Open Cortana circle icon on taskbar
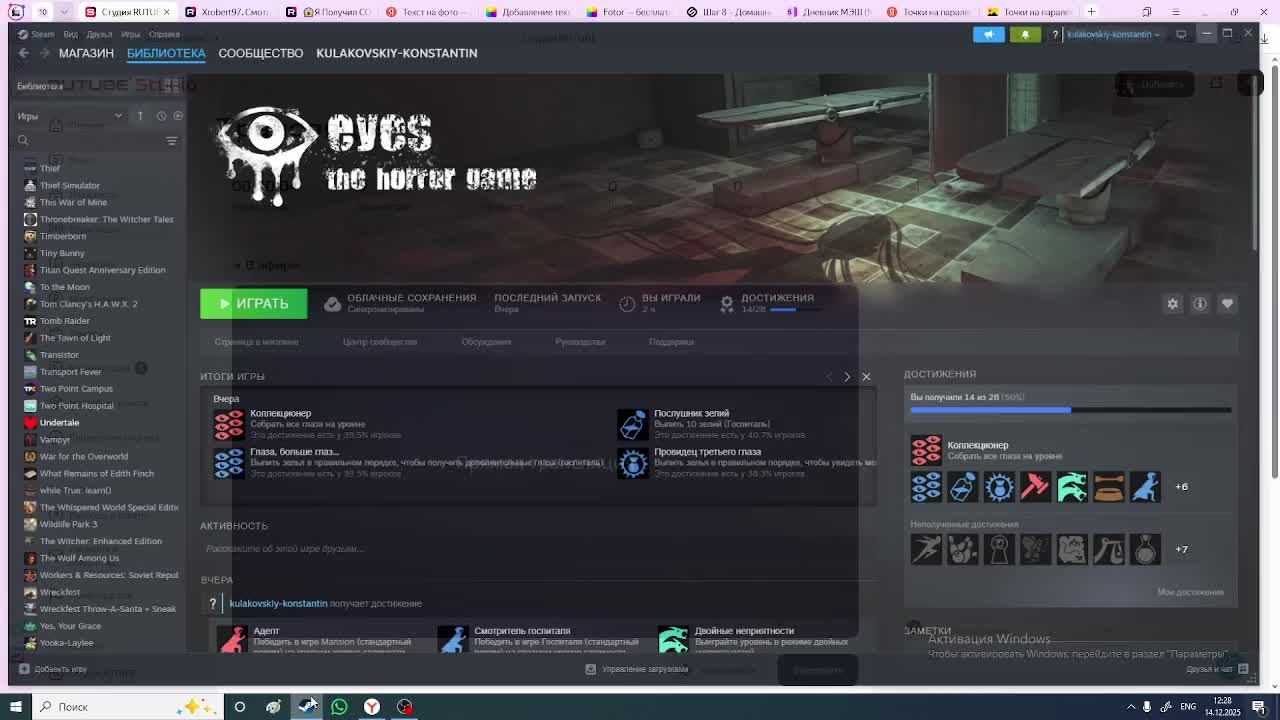The width and height of the screenshot is (1280, 720). pos(240,707)
